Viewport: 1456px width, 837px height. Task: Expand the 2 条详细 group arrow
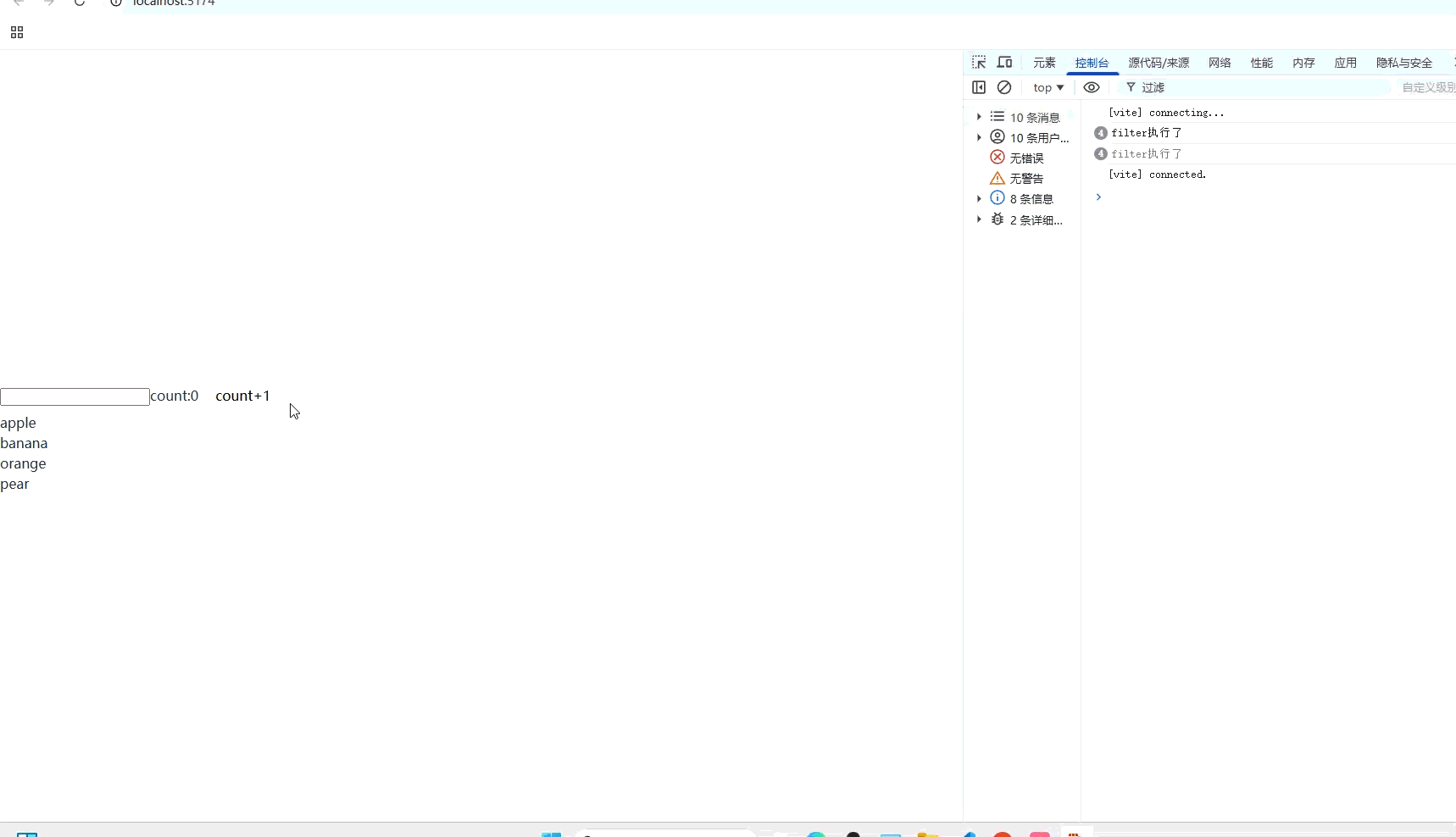tap(979, 219)
